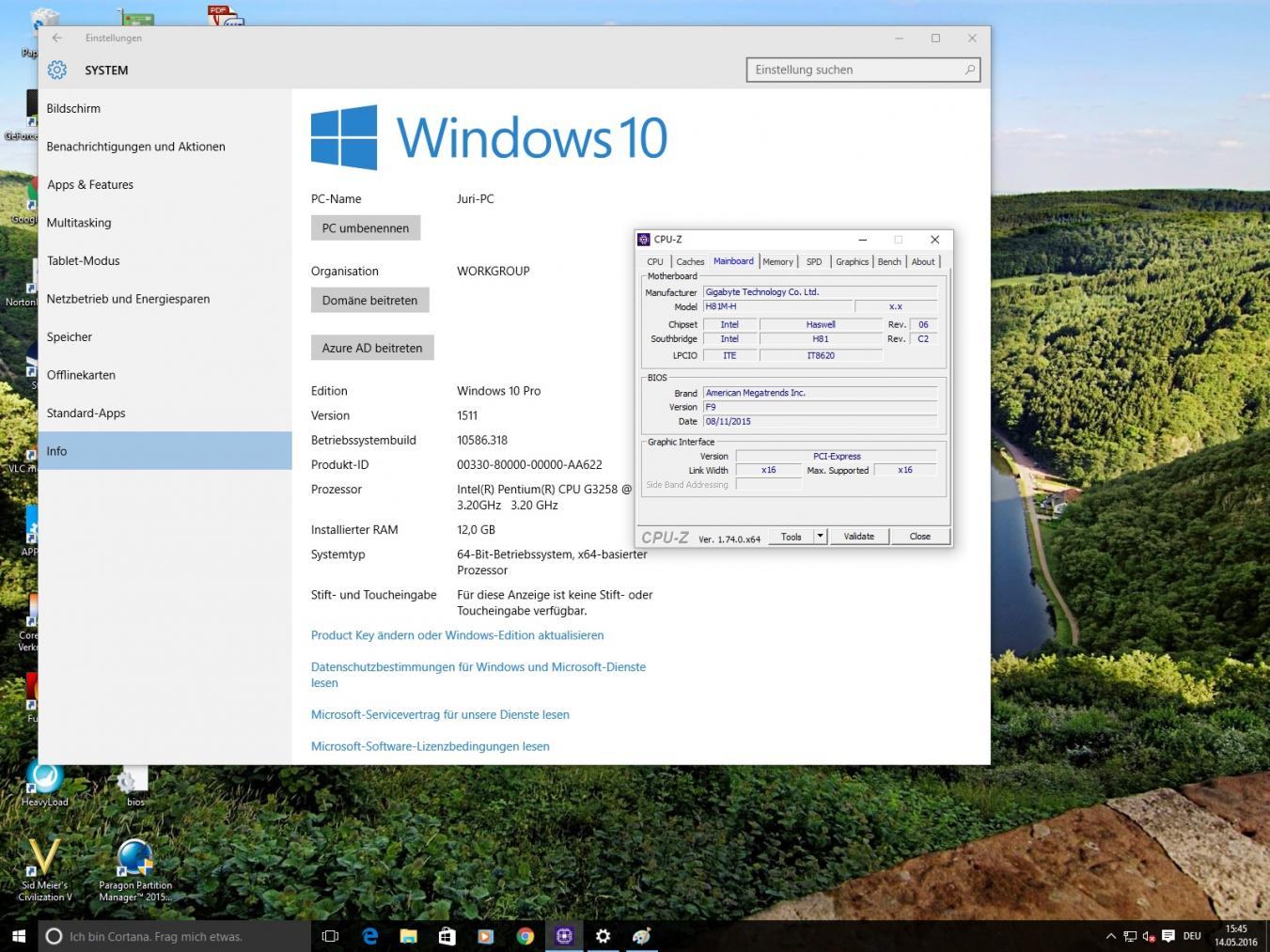Viewport: 1270px width, 952px height.
Task: Open the bios desktop file icon
Action: [135, 787]
